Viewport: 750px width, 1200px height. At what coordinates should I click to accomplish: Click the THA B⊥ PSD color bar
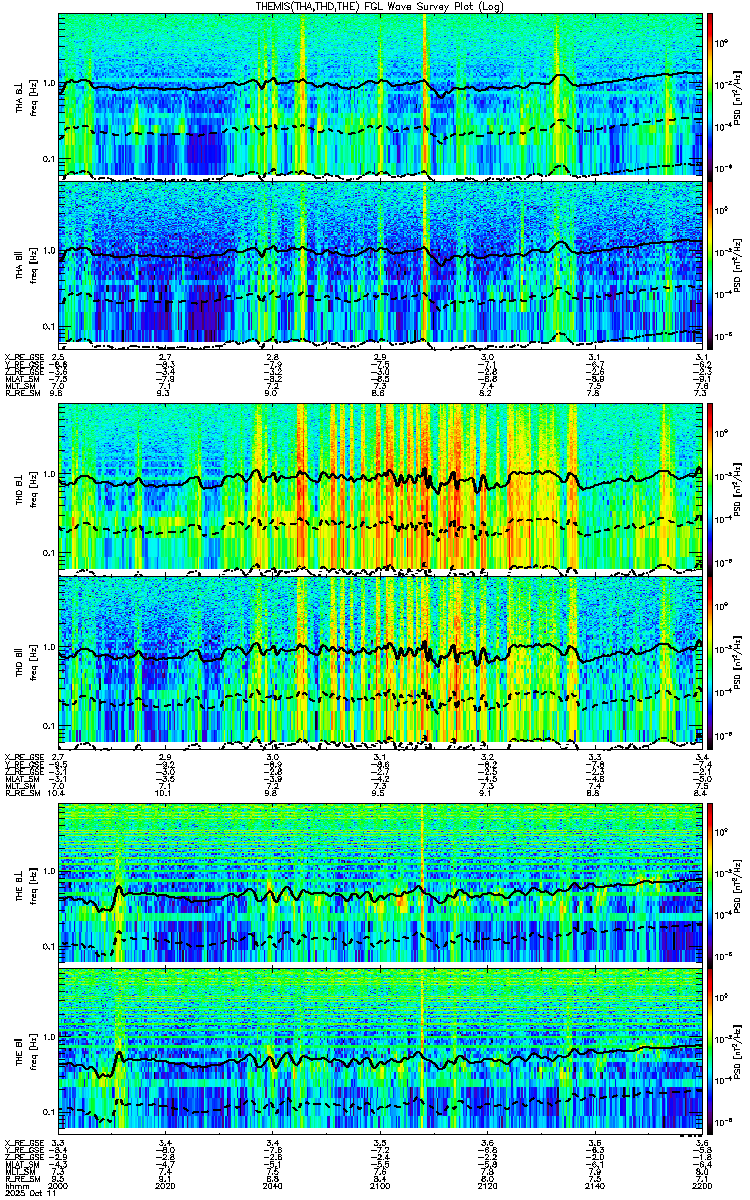[x=710, y=95]
